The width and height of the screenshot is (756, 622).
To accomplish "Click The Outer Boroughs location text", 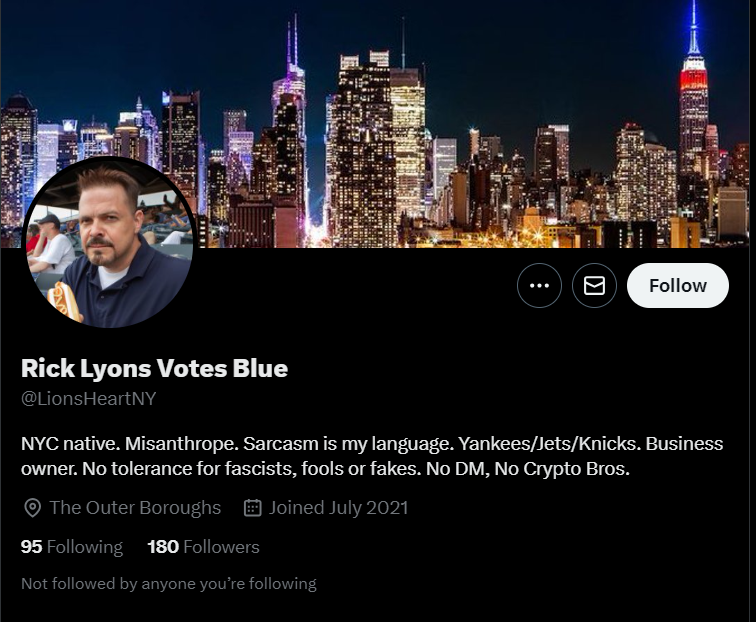I will (135, 508).
